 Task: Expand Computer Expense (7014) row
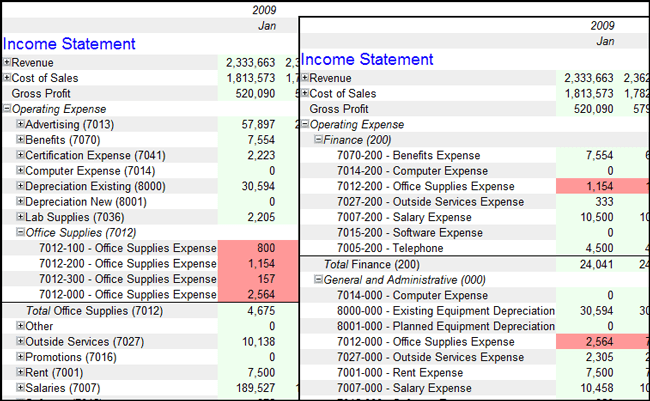pyautogui.click(x=20, y=170)
